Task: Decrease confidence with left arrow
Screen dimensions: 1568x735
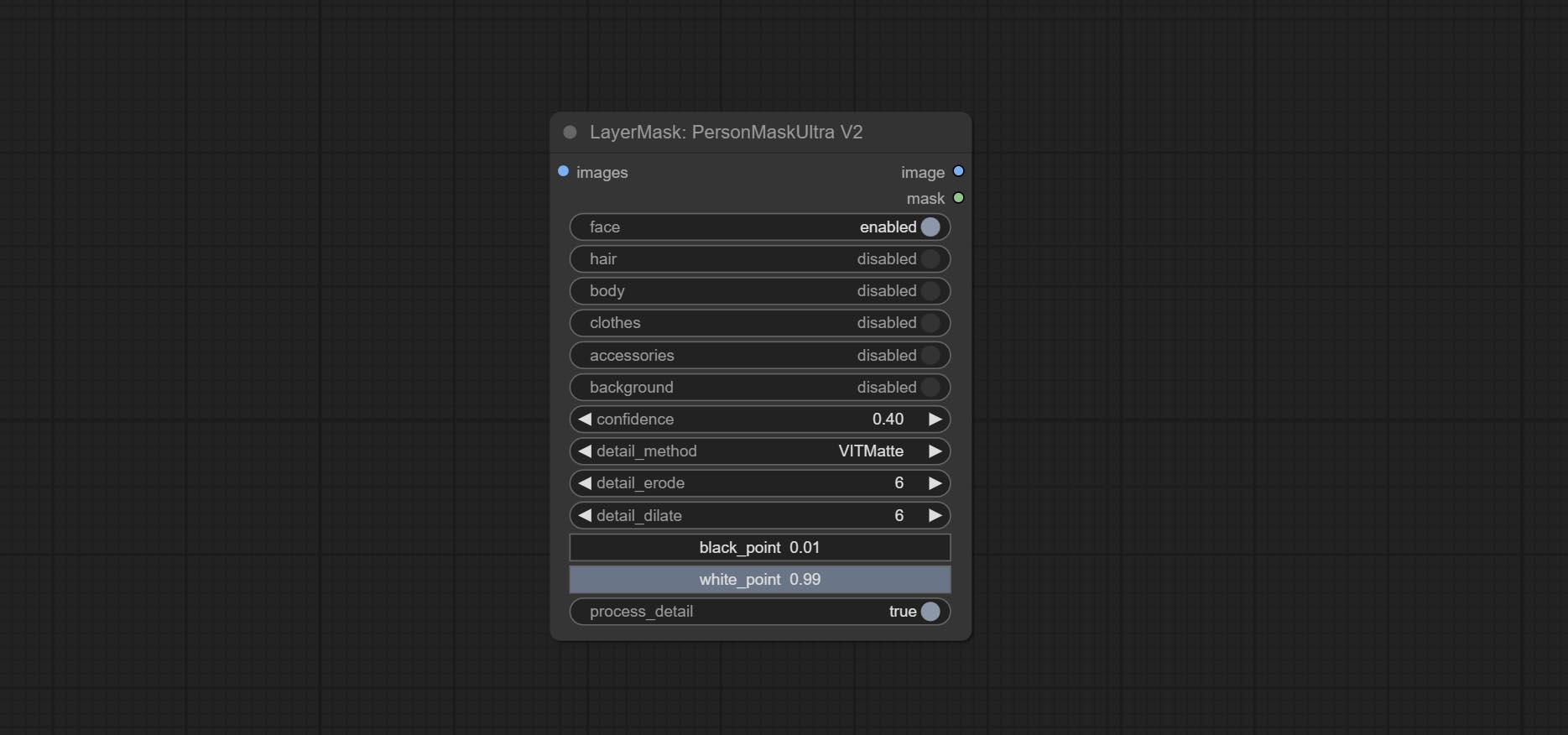Action: tap(585, 419)
